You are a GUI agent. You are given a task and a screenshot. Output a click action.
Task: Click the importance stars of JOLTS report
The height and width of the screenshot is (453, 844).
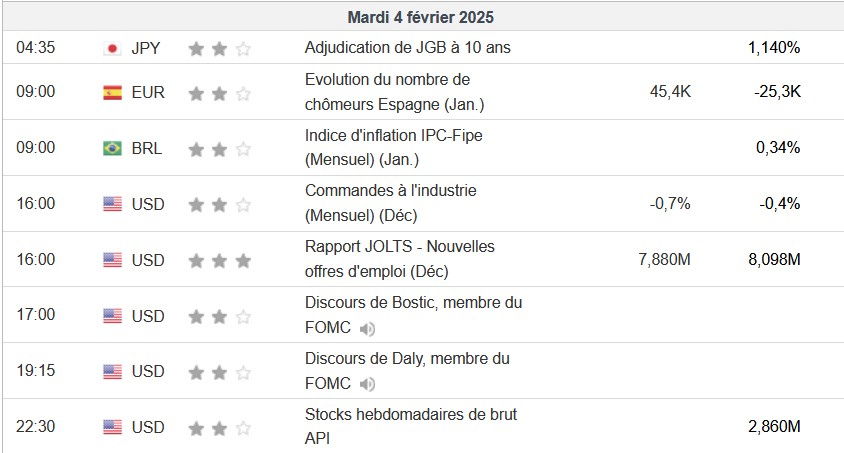click(219, 260)
